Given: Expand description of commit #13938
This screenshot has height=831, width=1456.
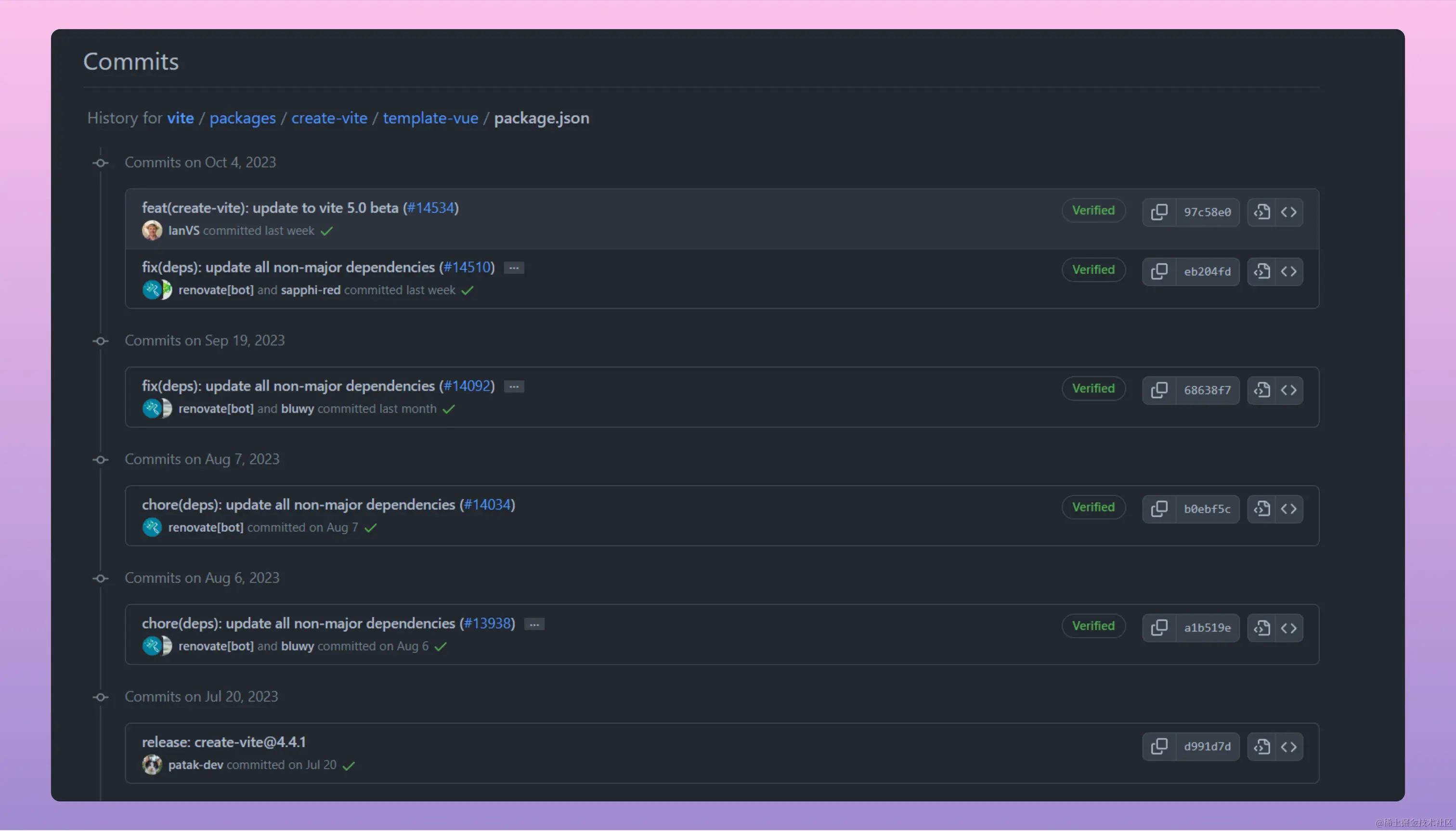Looking at the screenshot, I should (x=534, y=624).
